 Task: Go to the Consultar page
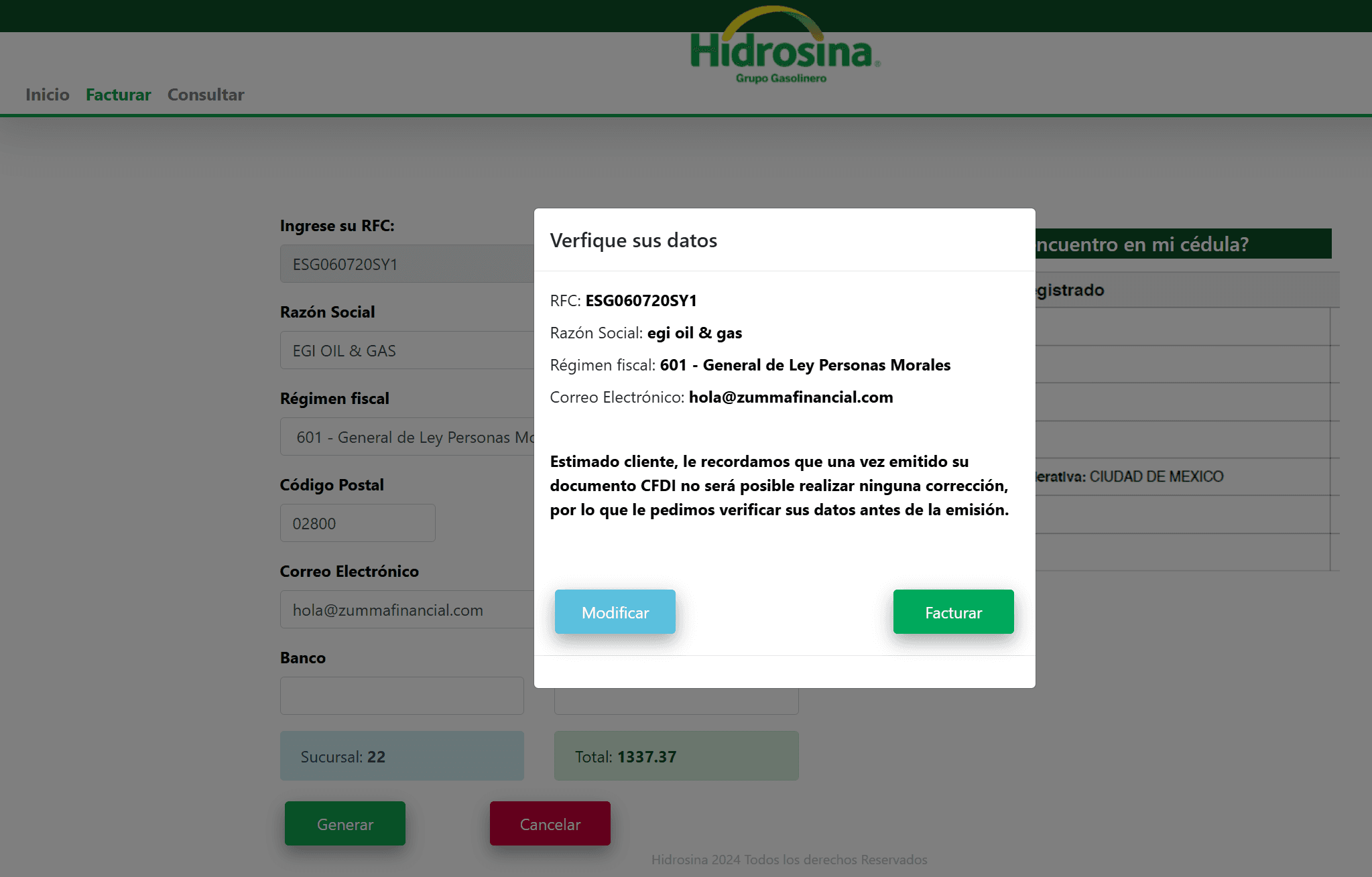click(x=206, y=94)
